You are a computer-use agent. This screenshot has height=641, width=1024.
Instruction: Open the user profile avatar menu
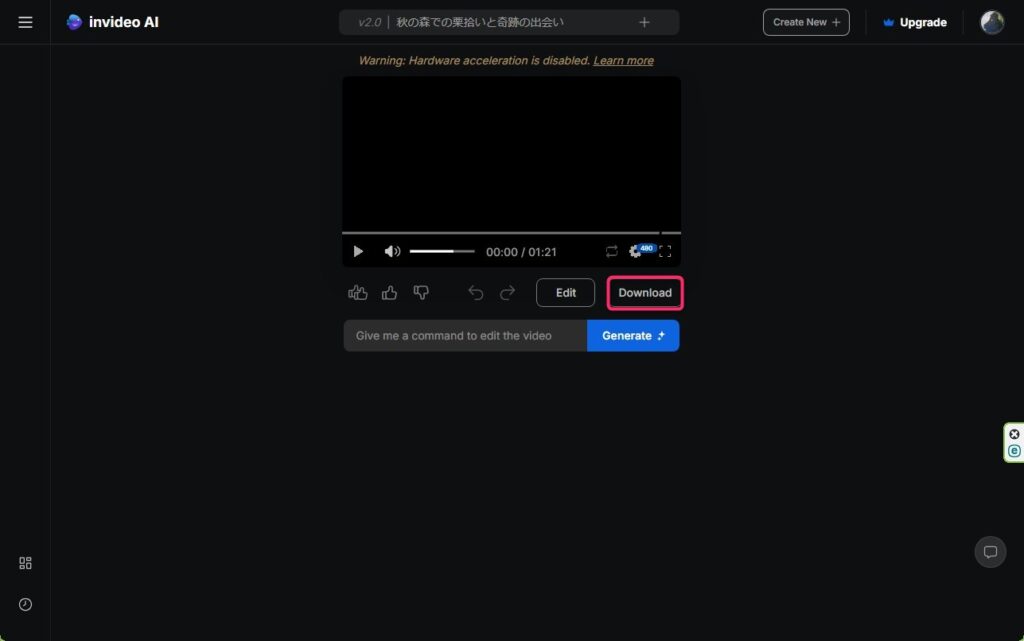[992, 22]
